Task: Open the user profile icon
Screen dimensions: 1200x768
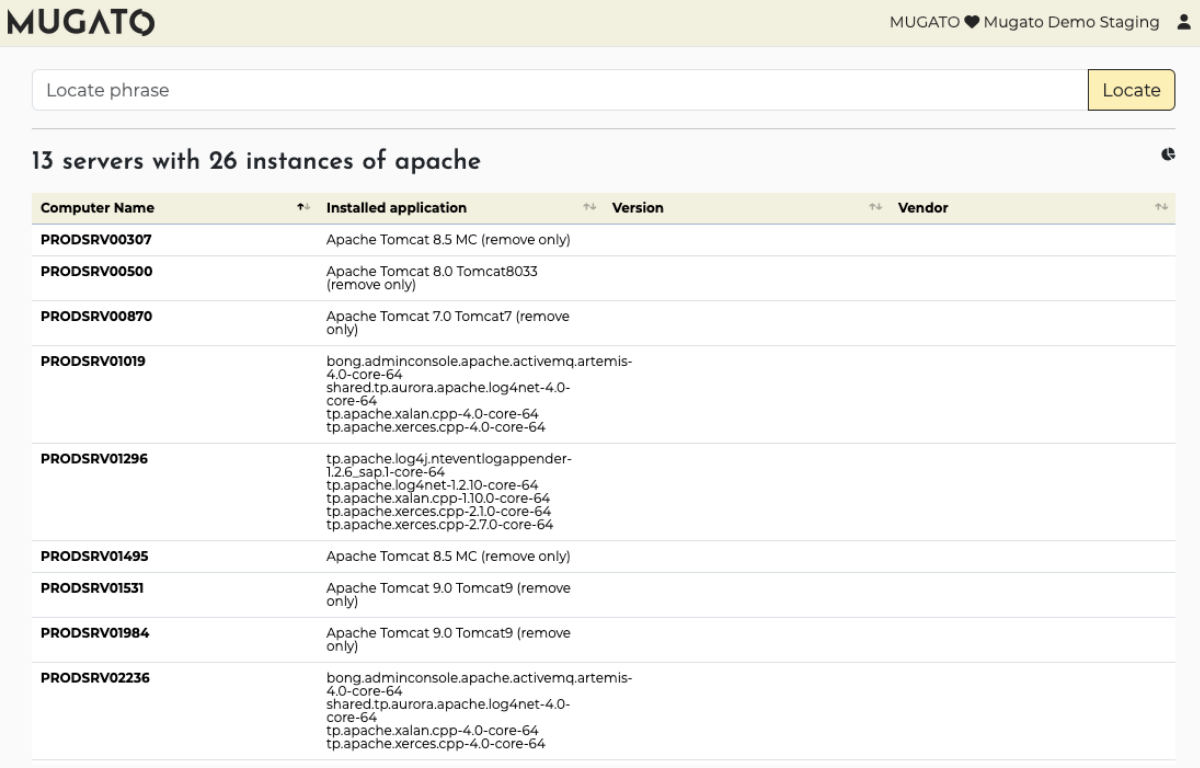Action: (1183, 23)
